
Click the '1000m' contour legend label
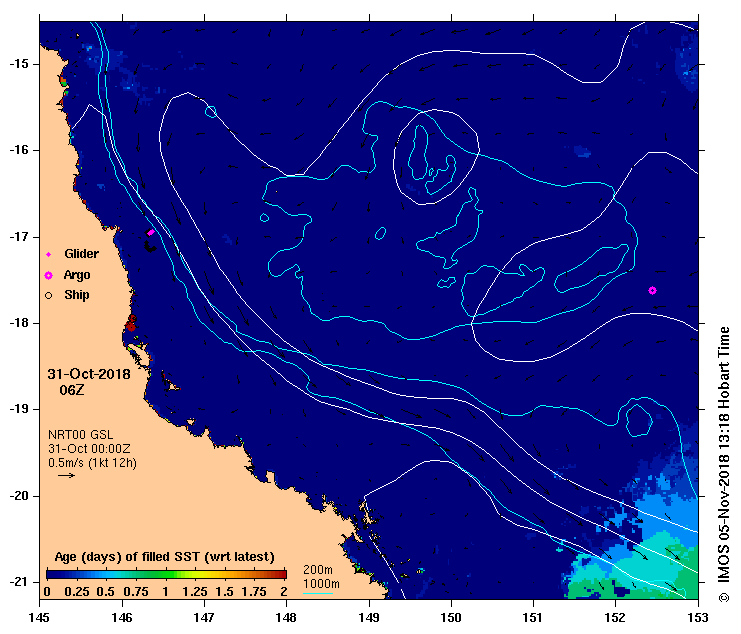tap(321, 584)
